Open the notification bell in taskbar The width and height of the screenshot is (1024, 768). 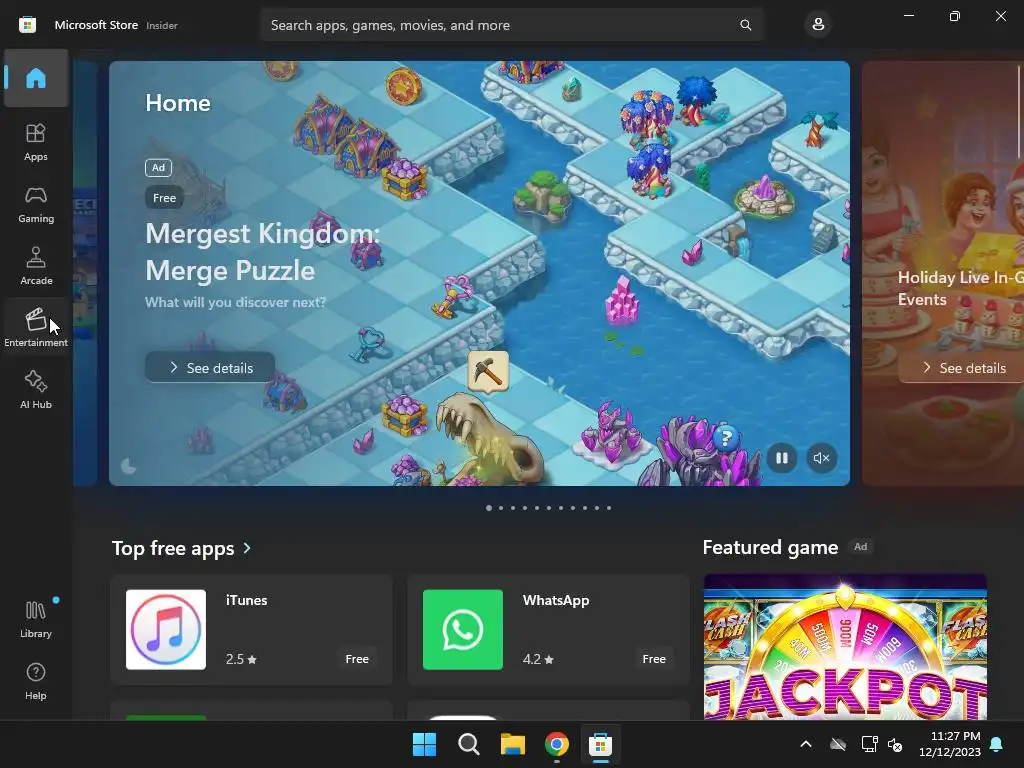click(x=997, y=744)
